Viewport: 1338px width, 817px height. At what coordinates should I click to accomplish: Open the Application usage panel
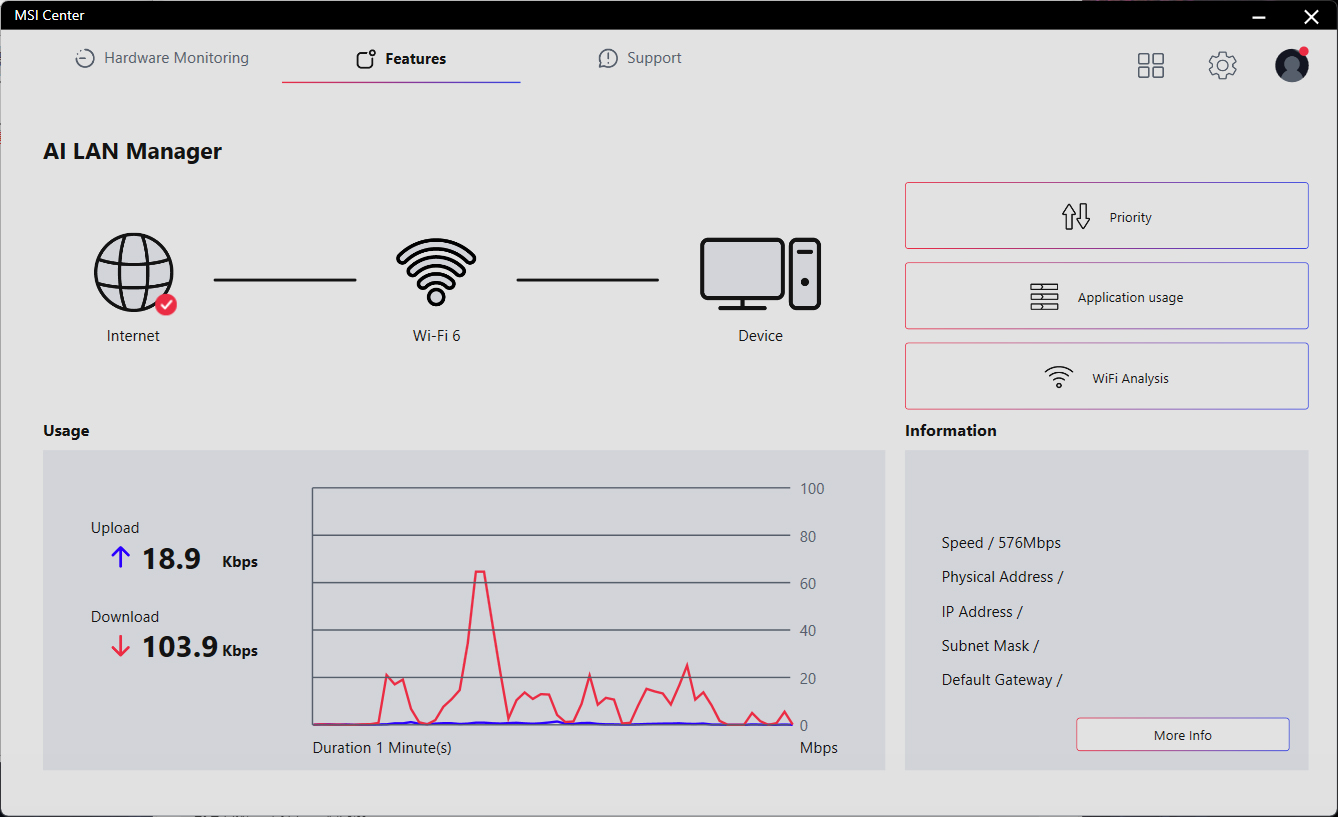click(x=1106, y=296)
